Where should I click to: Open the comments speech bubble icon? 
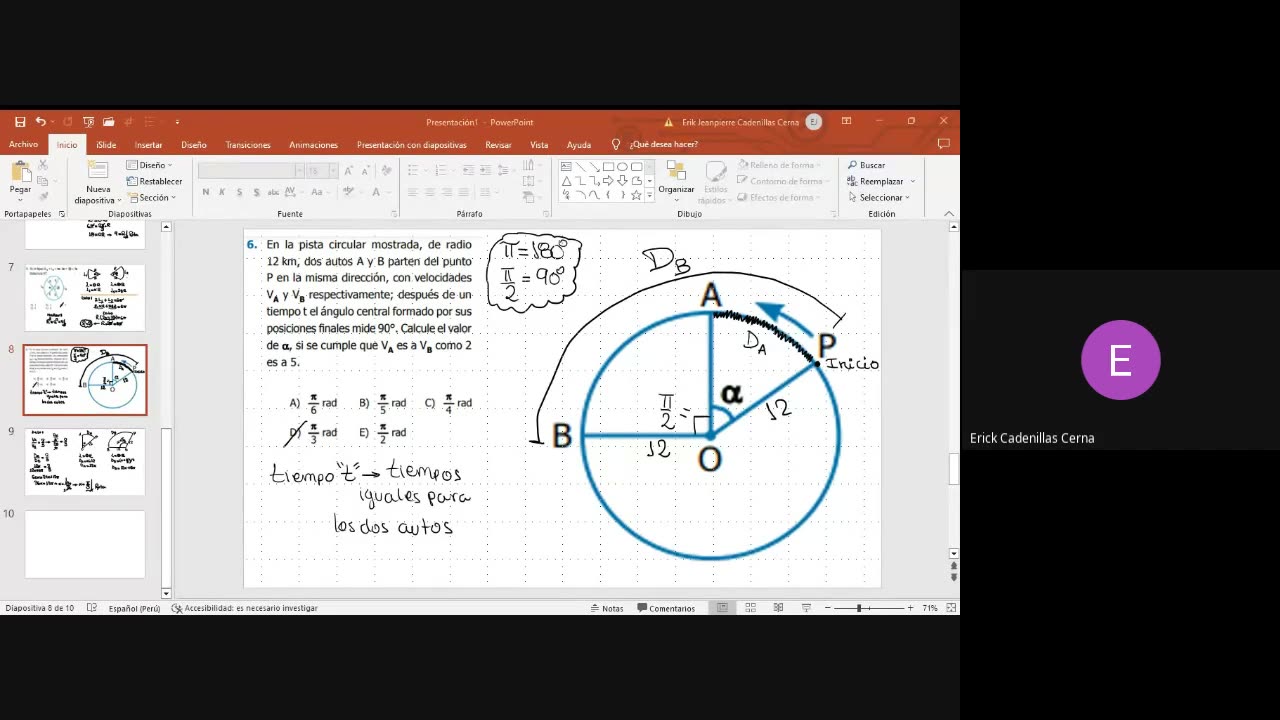click(943, 145)
